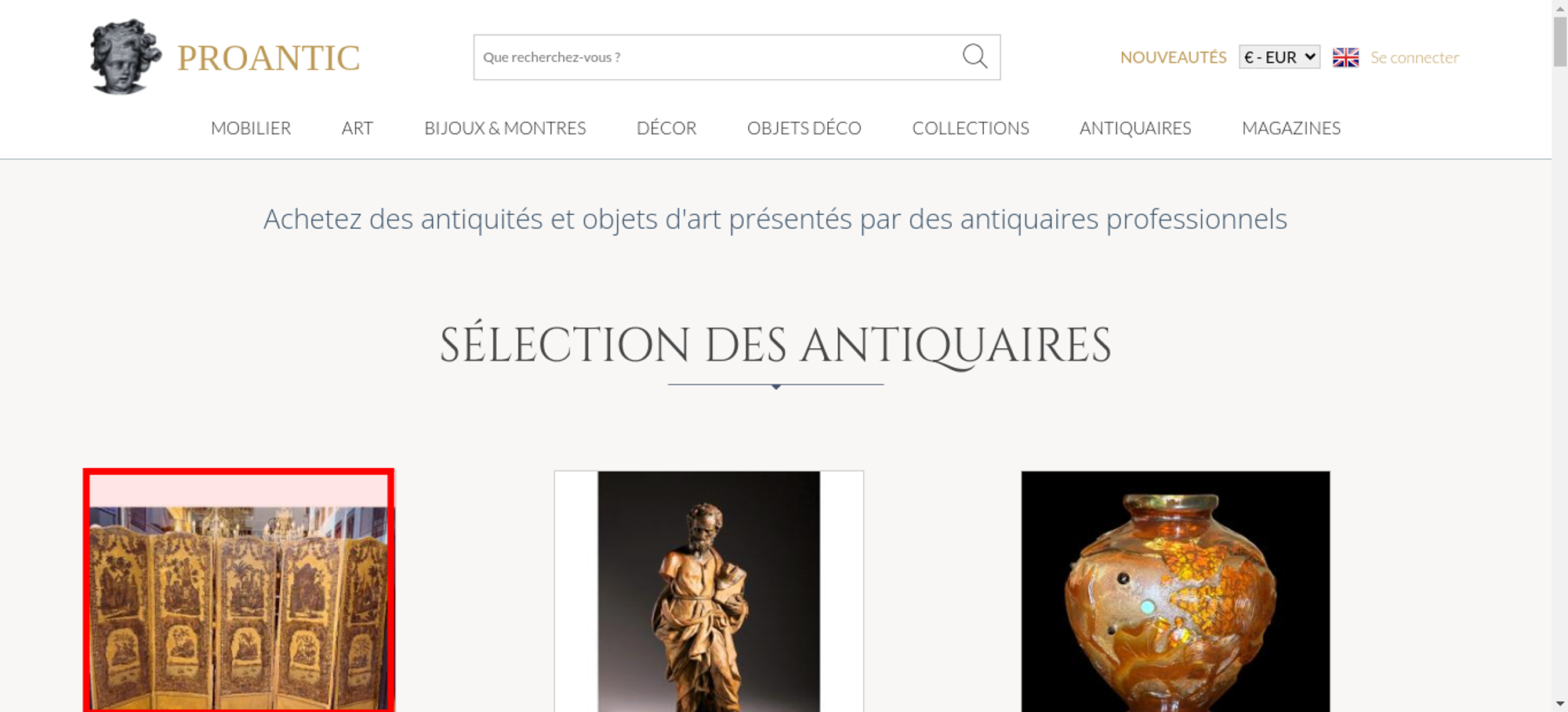Open the orange glass vase thumbnail
Screen dimensions: 1568x712
click(x=1175, y=591)
